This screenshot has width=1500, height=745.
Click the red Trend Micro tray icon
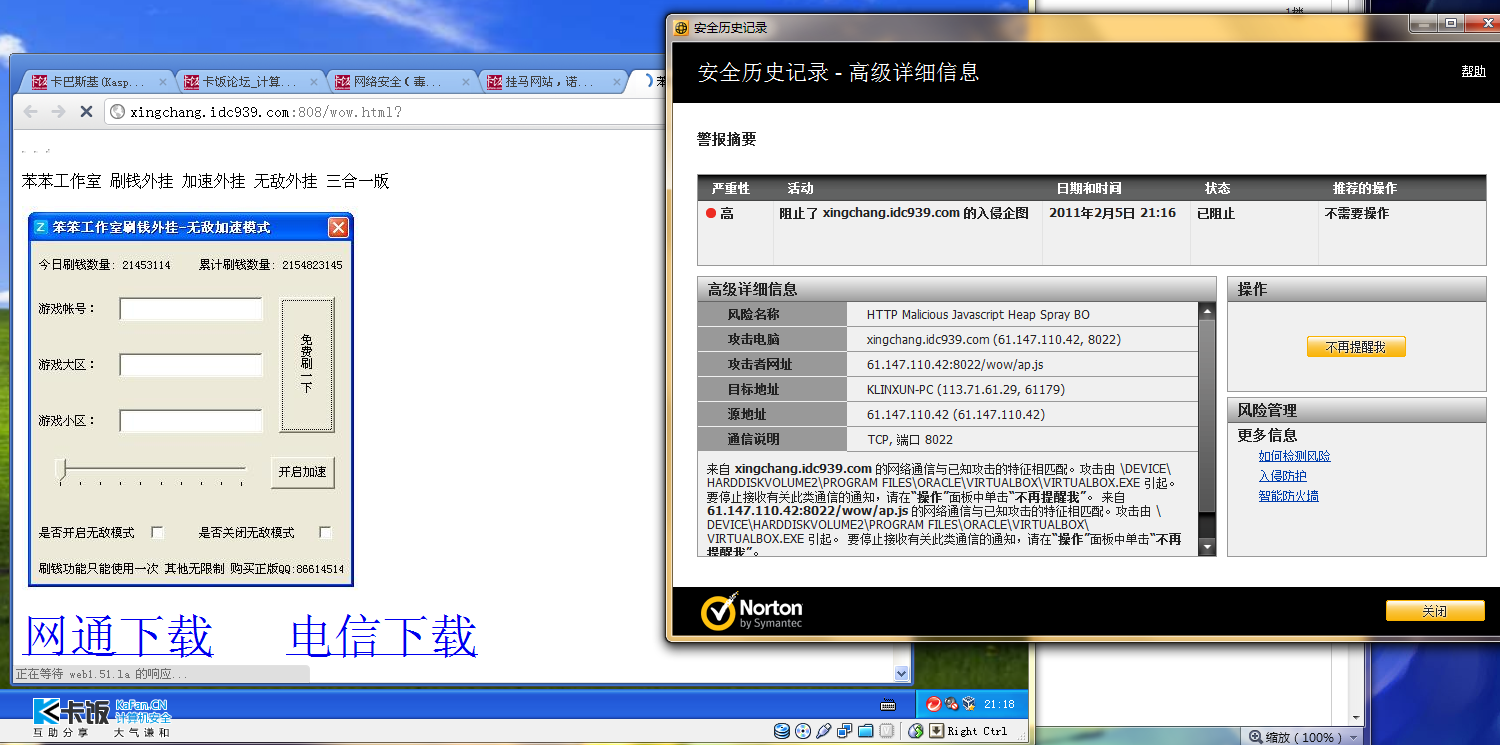pos(933,704)
